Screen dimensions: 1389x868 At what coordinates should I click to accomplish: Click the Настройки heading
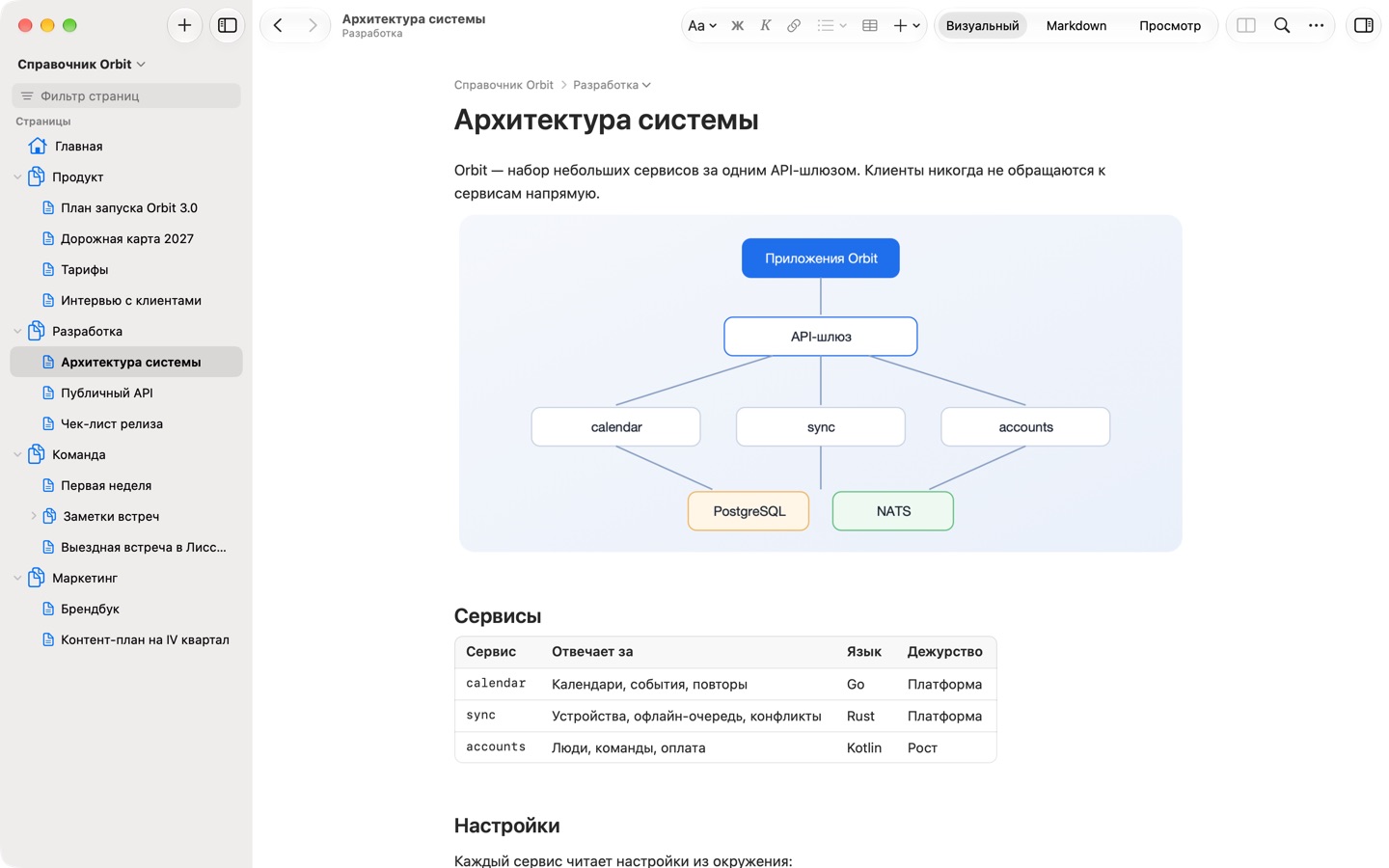(x=507, y=826)
